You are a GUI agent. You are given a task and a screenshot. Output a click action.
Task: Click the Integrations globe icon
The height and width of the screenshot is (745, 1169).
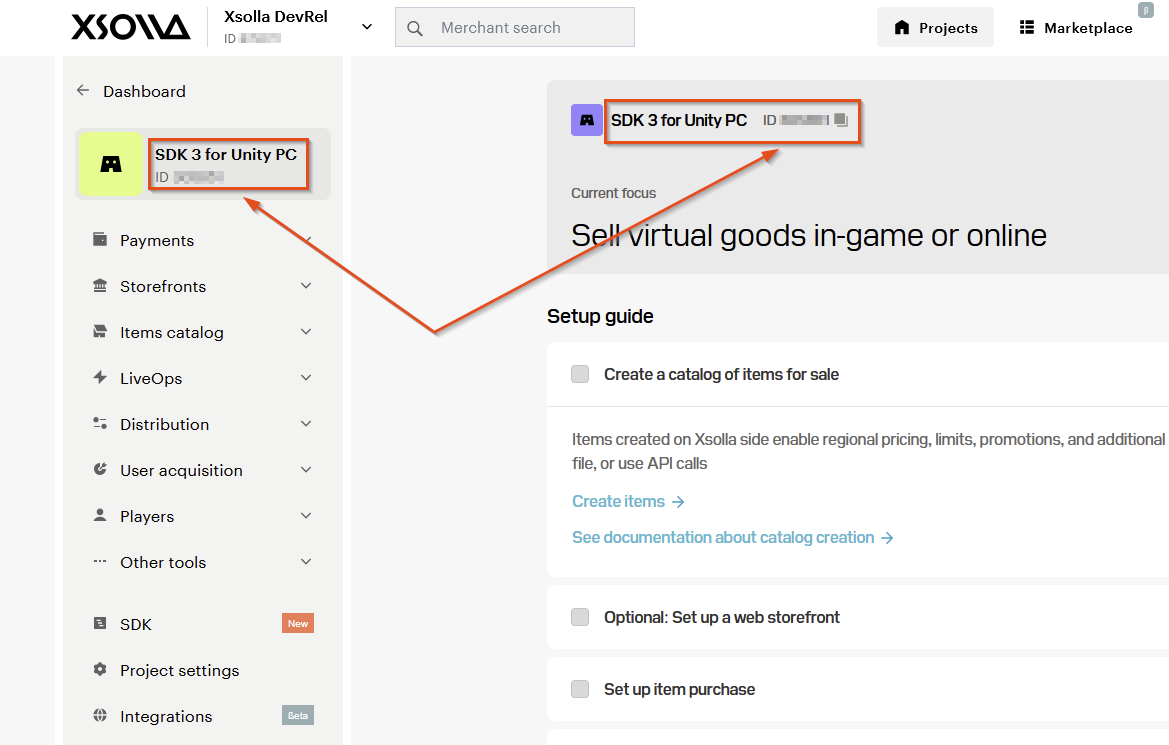pyautogui.click(x=100, y=715)
